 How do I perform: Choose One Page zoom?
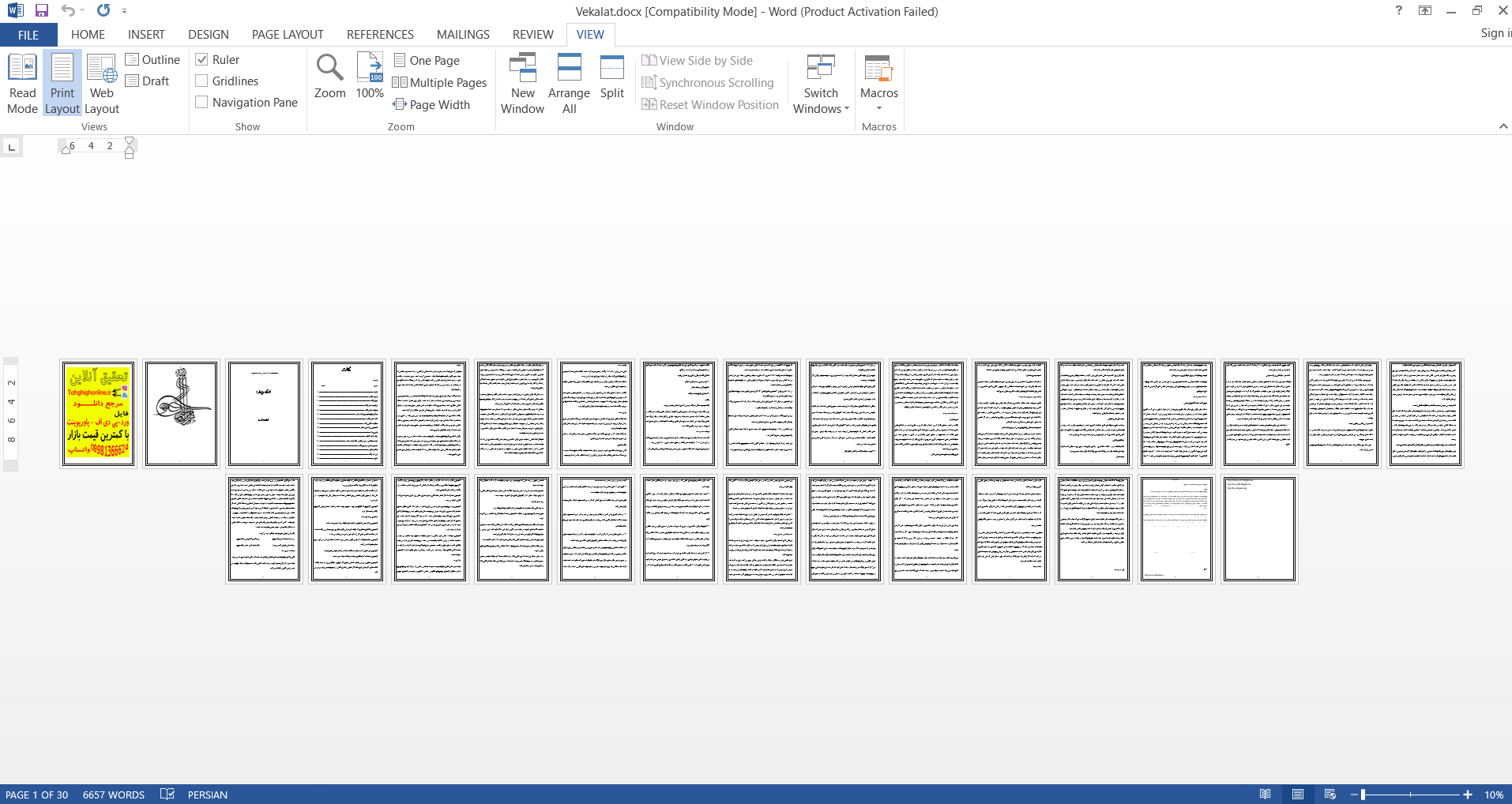tap(427, 61)
